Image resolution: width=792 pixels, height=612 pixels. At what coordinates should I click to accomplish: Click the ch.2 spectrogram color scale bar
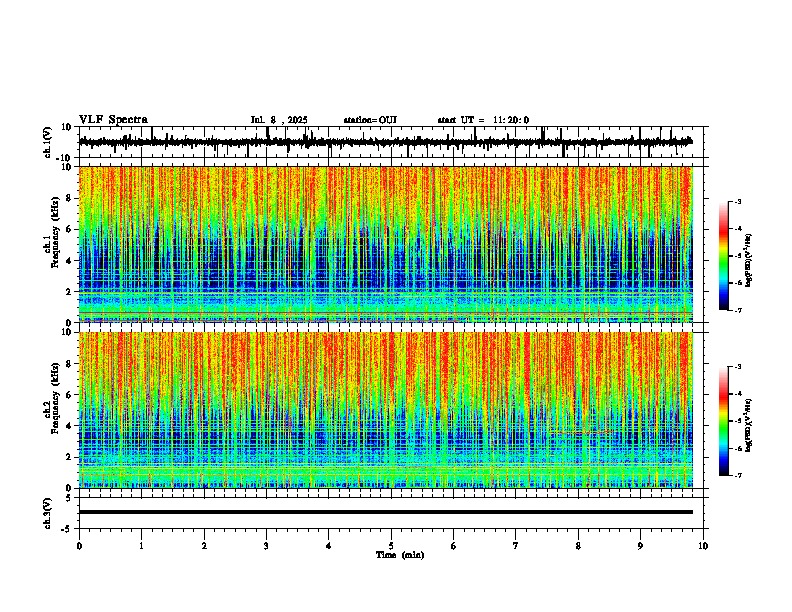coord(724,421)
